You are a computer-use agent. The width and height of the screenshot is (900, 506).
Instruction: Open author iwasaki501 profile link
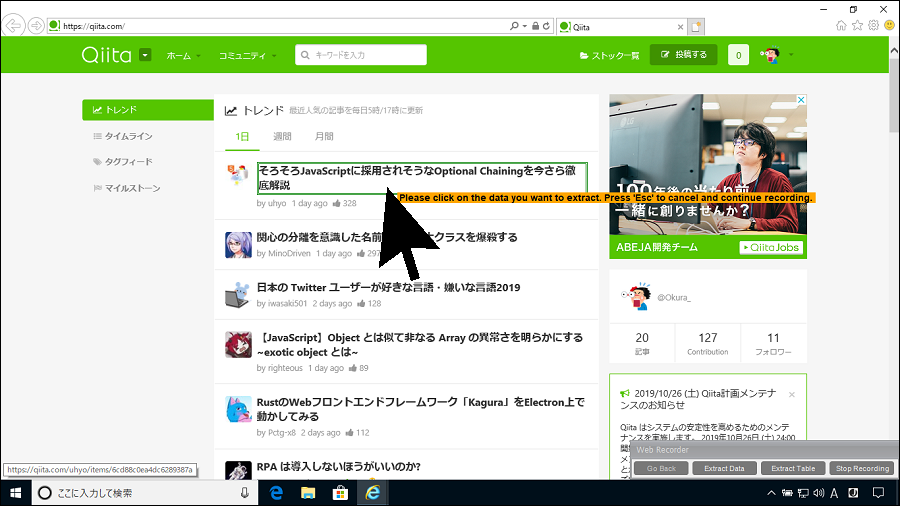[x=288, y=303]
